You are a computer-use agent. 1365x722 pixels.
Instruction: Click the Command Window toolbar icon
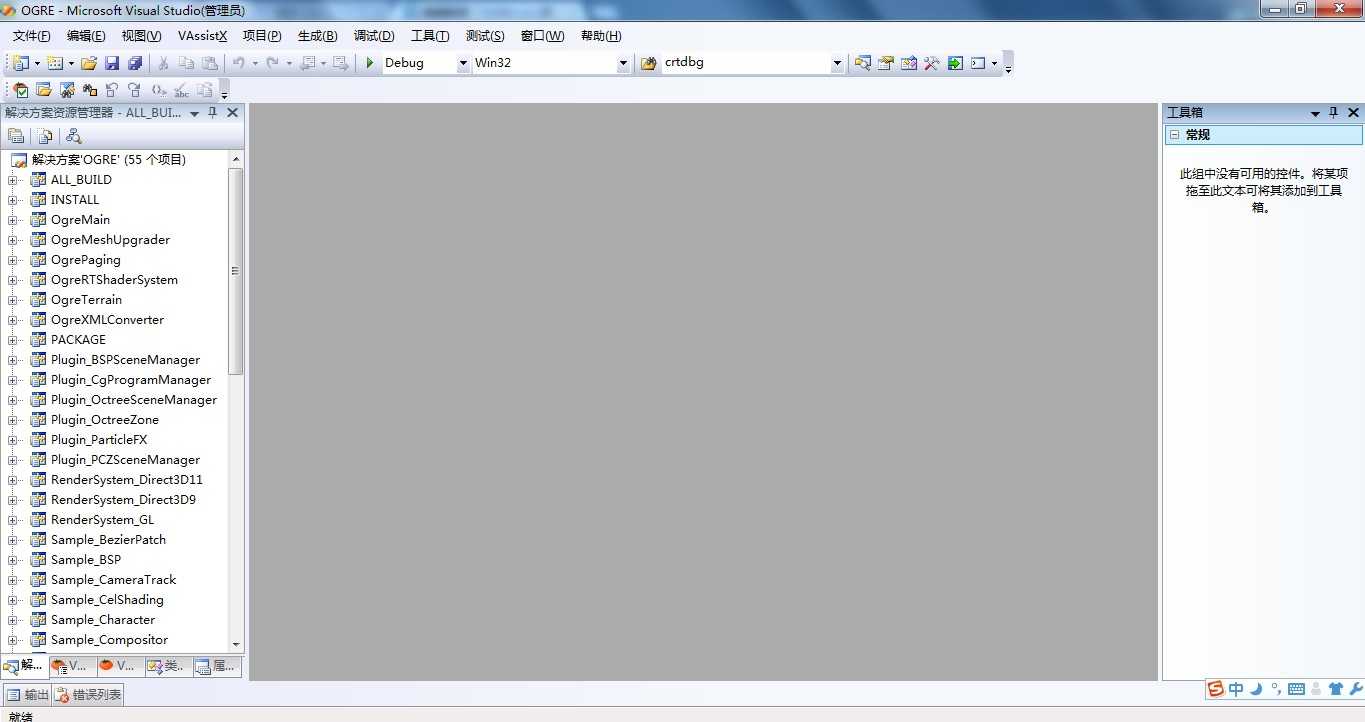pos(978,63)
